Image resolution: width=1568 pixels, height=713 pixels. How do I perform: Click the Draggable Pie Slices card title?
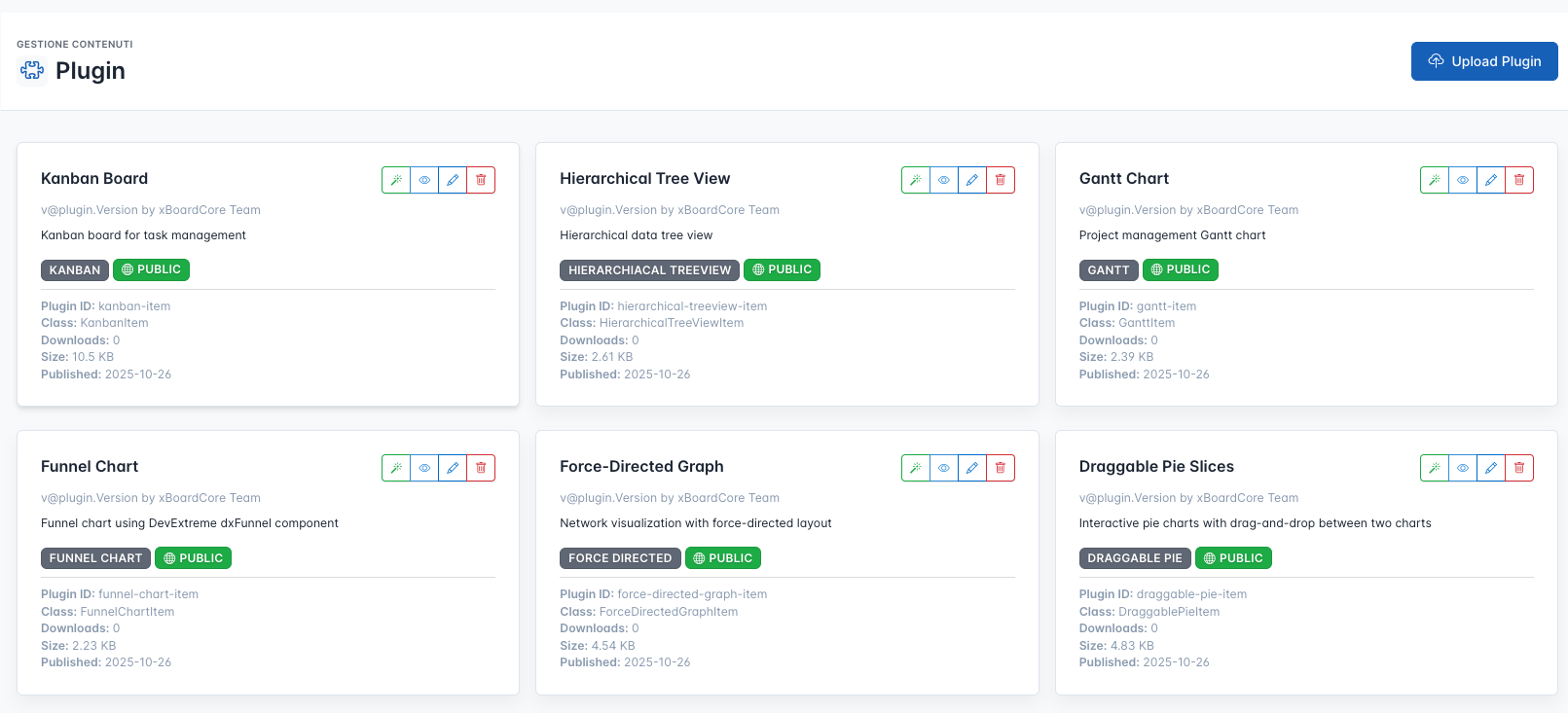(1156, 466)
